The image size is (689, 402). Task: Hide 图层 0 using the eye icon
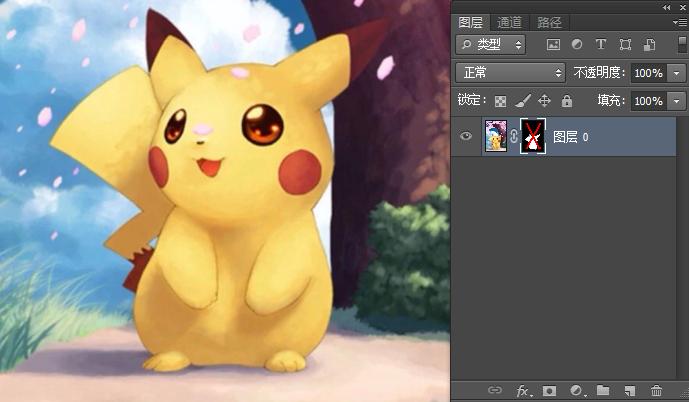coord(466,137)
